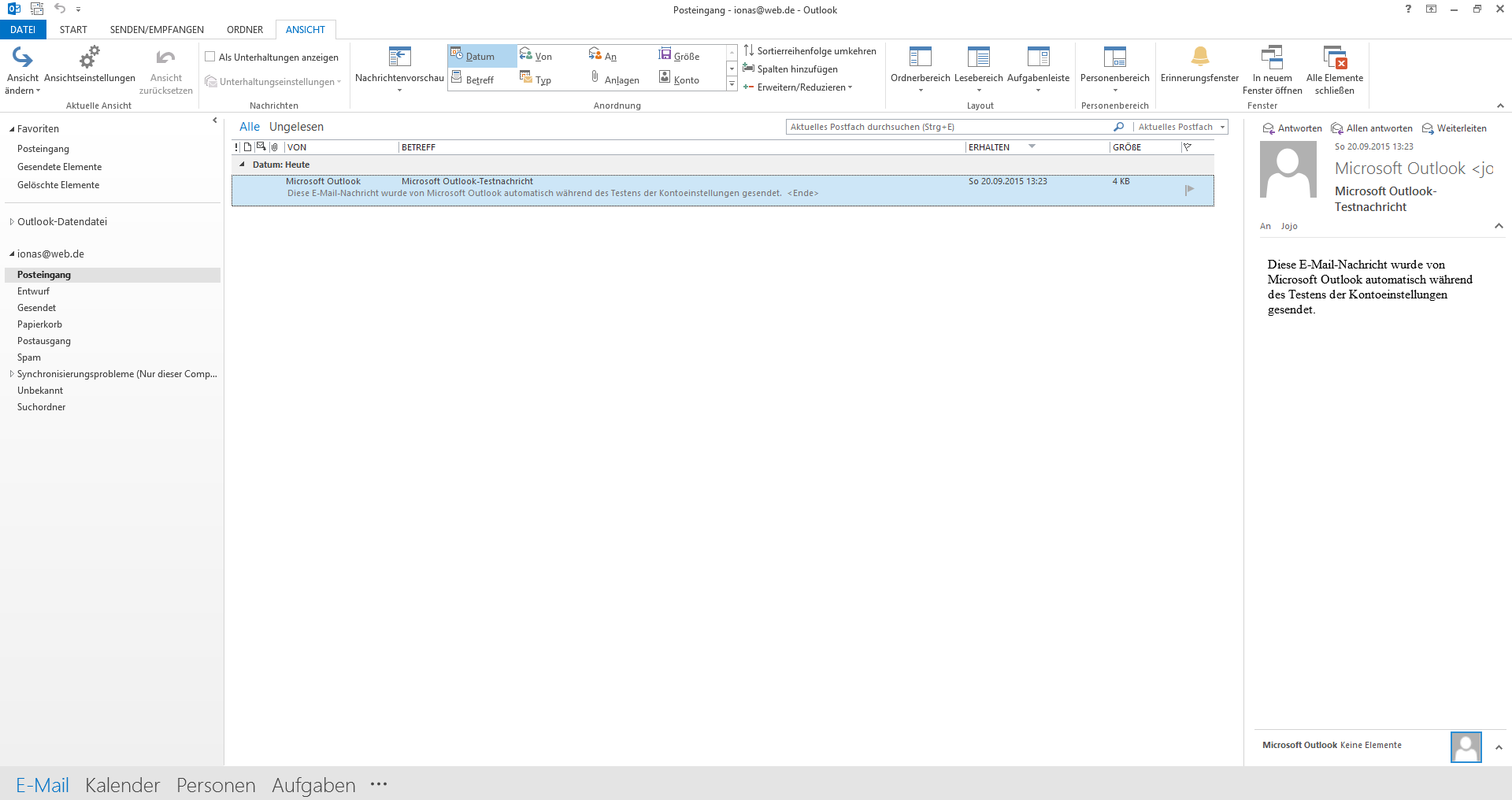Switch to the ORDNER tab

click(x=245, y=30)
